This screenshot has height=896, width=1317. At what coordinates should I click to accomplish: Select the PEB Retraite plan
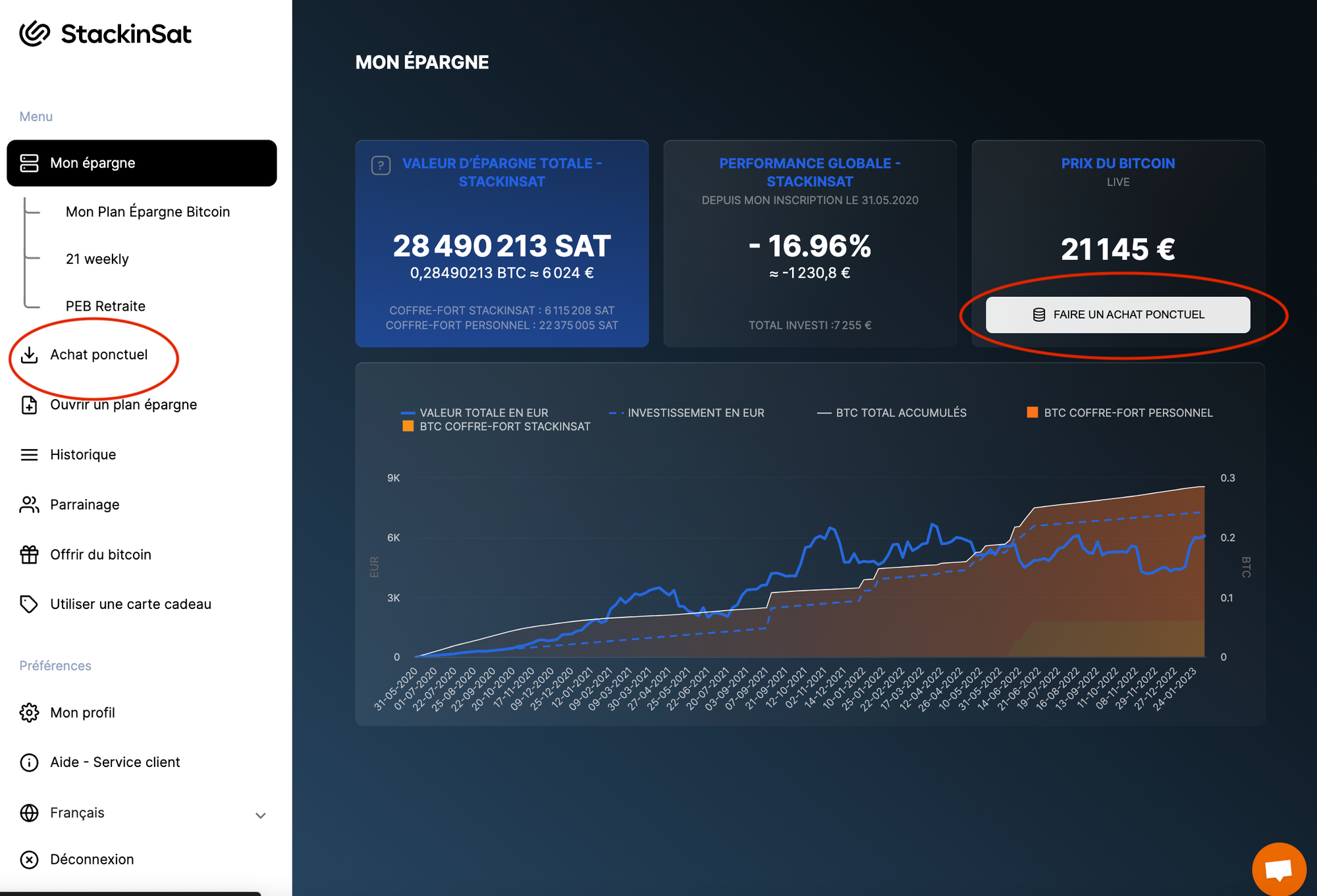pos(105,306)
